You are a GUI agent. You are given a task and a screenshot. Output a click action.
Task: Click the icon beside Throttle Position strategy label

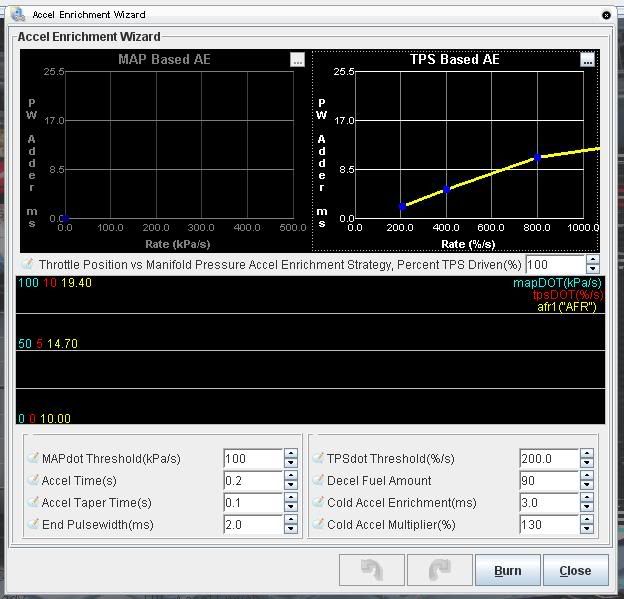[27, 263]
